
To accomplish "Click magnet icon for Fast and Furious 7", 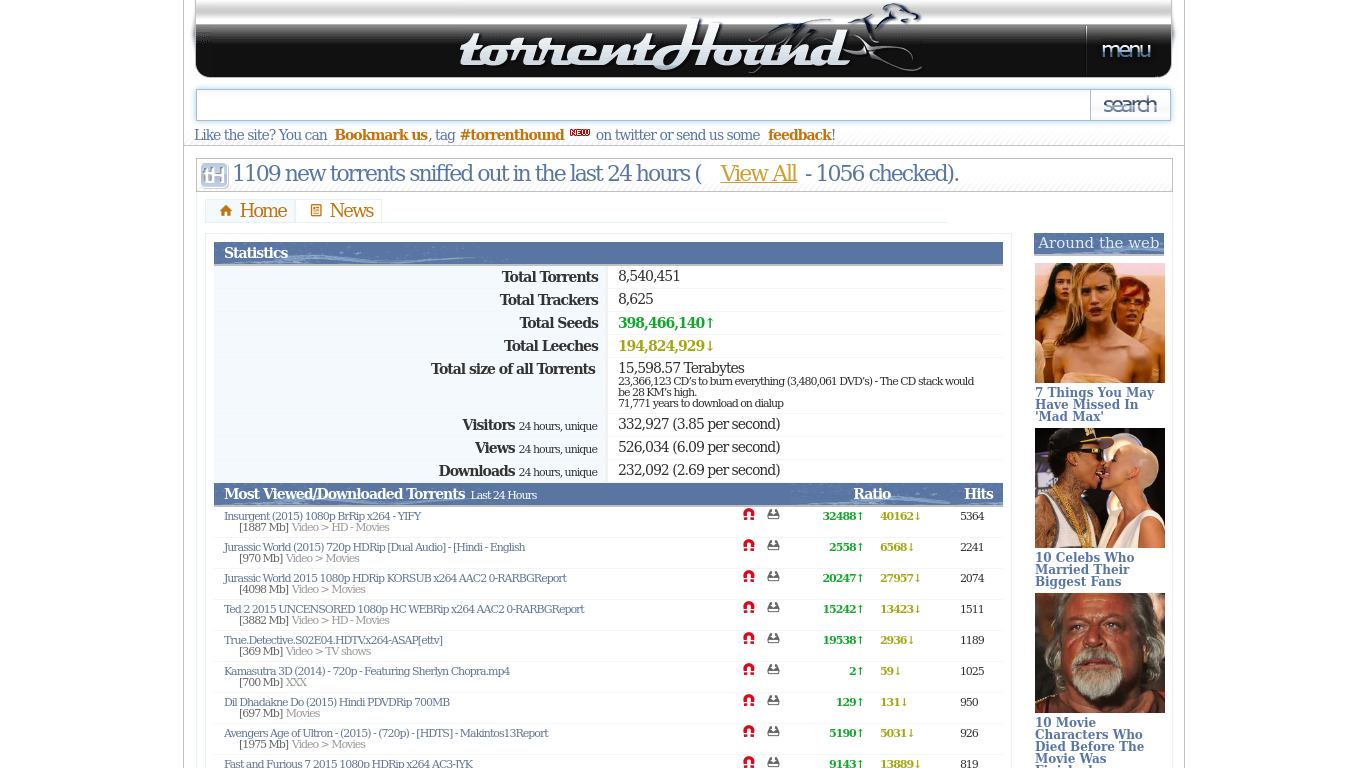I will 749,762.
